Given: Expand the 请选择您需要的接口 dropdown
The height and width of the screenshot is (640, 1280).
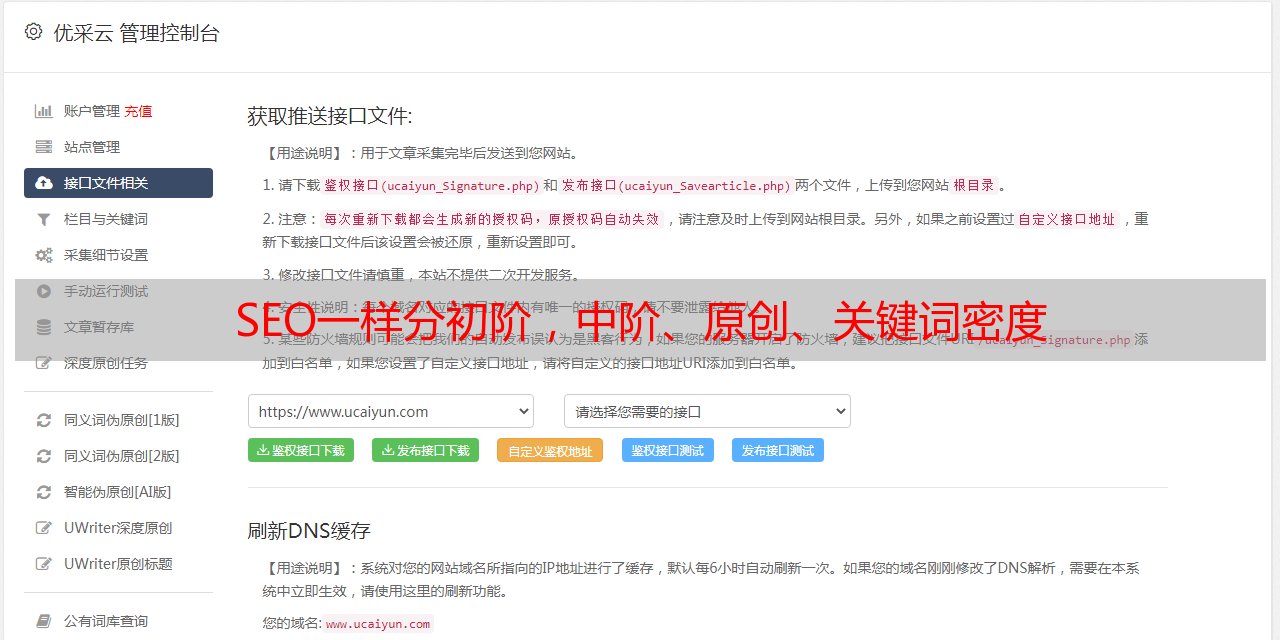Looking at the screenshot, I should [x=707, y=411].
